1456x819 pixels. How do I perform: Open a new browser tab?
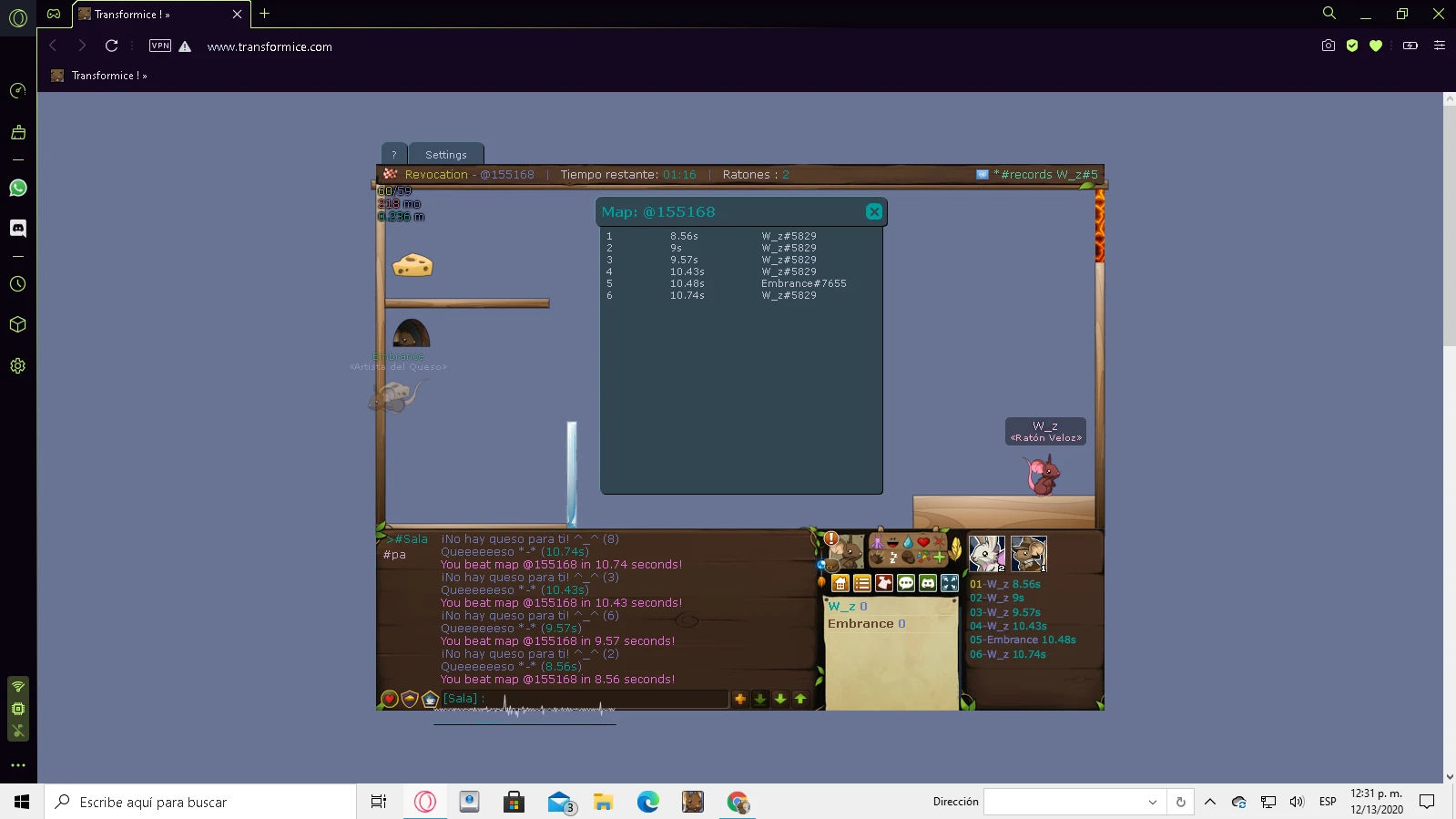point(265,14)
